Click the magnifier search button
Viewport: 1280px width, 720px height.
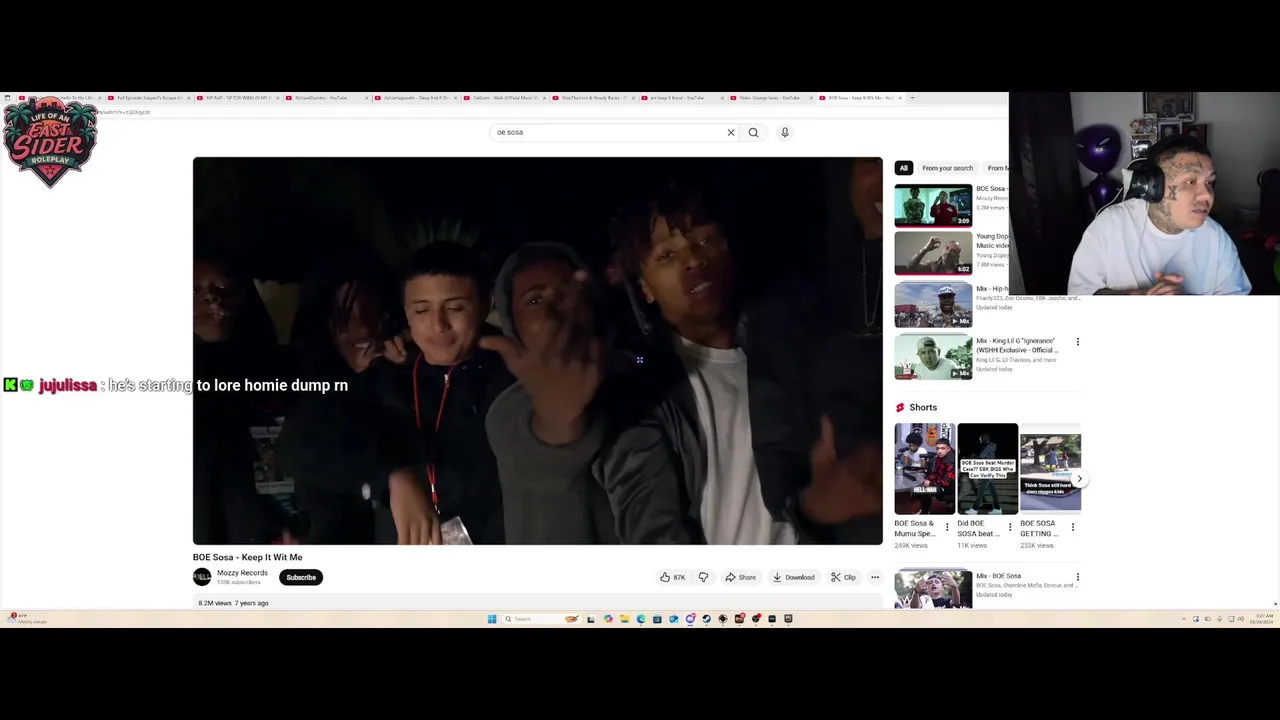pyautogui.click(x=753, y=132)
